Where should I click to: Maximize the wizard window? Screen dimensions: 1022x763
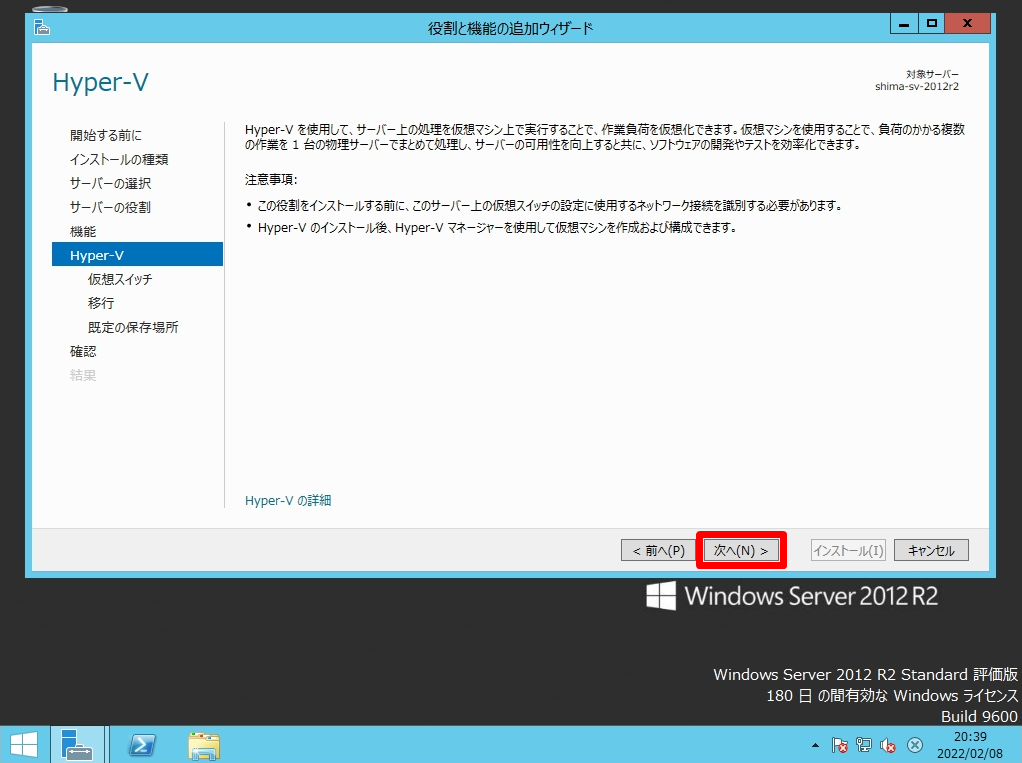(931, 23)
